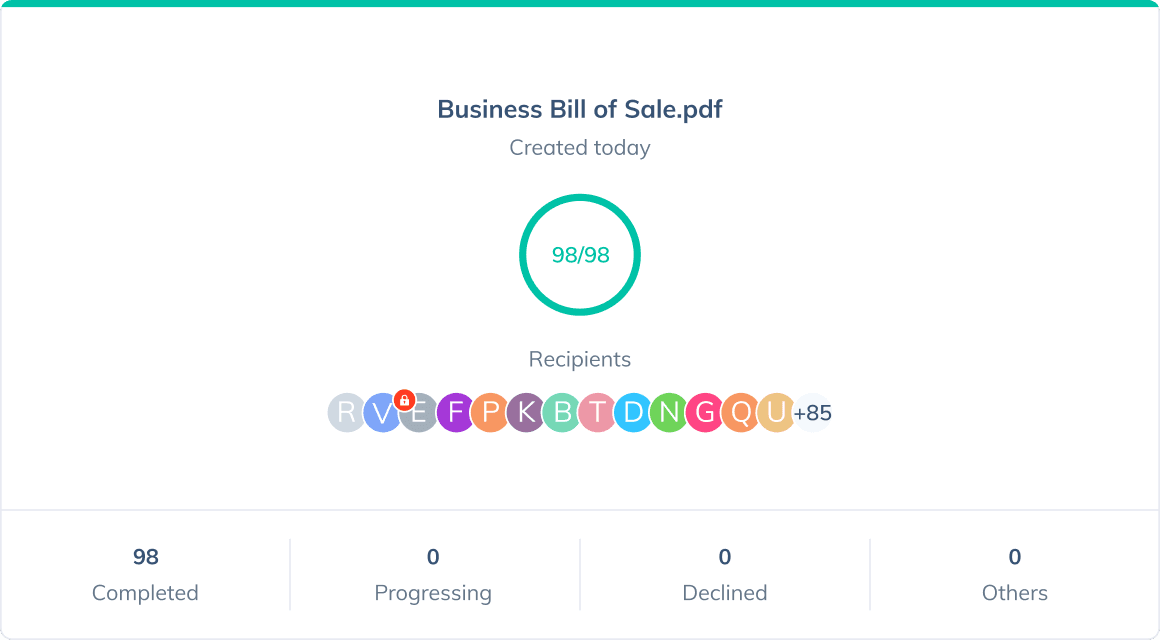1160x640 pixels.
Task: Click the green N recipient avatar
Action: point(668,412)
